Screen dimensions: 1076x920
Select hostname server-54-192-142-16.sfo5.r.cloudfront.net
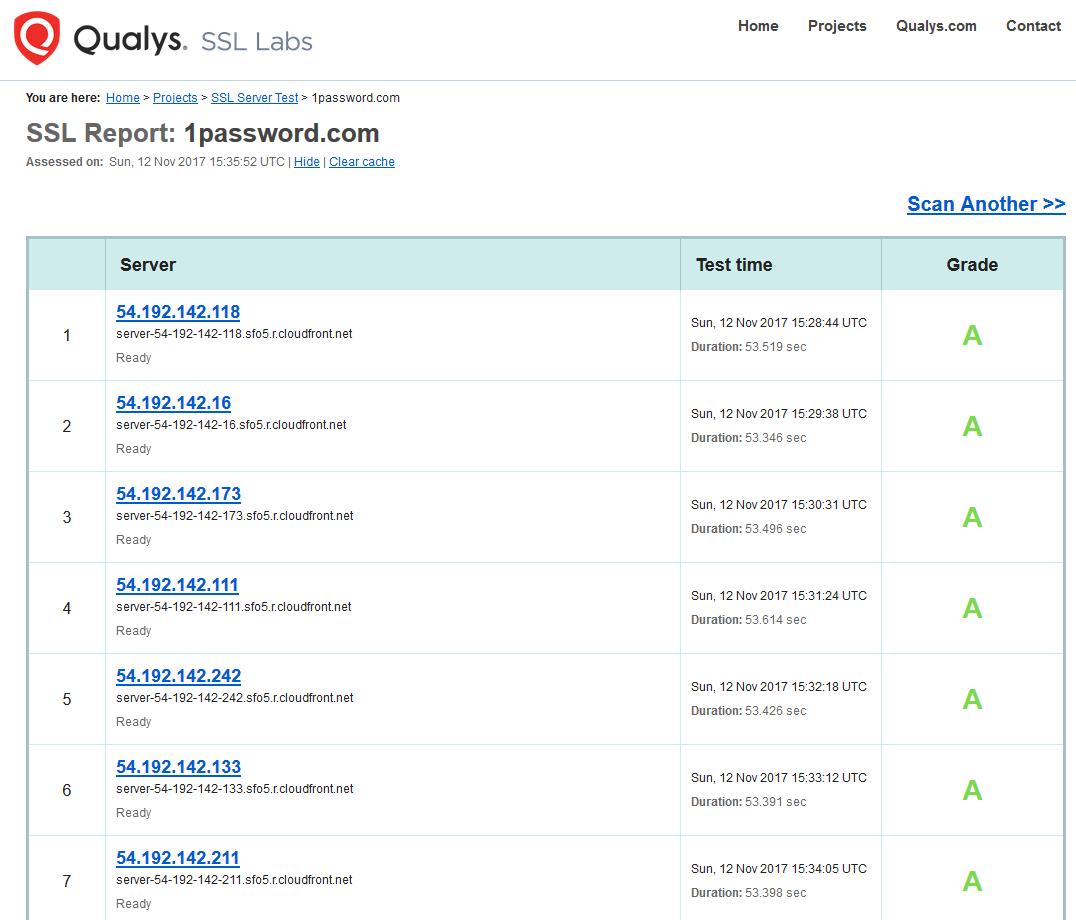click(231, 425)
